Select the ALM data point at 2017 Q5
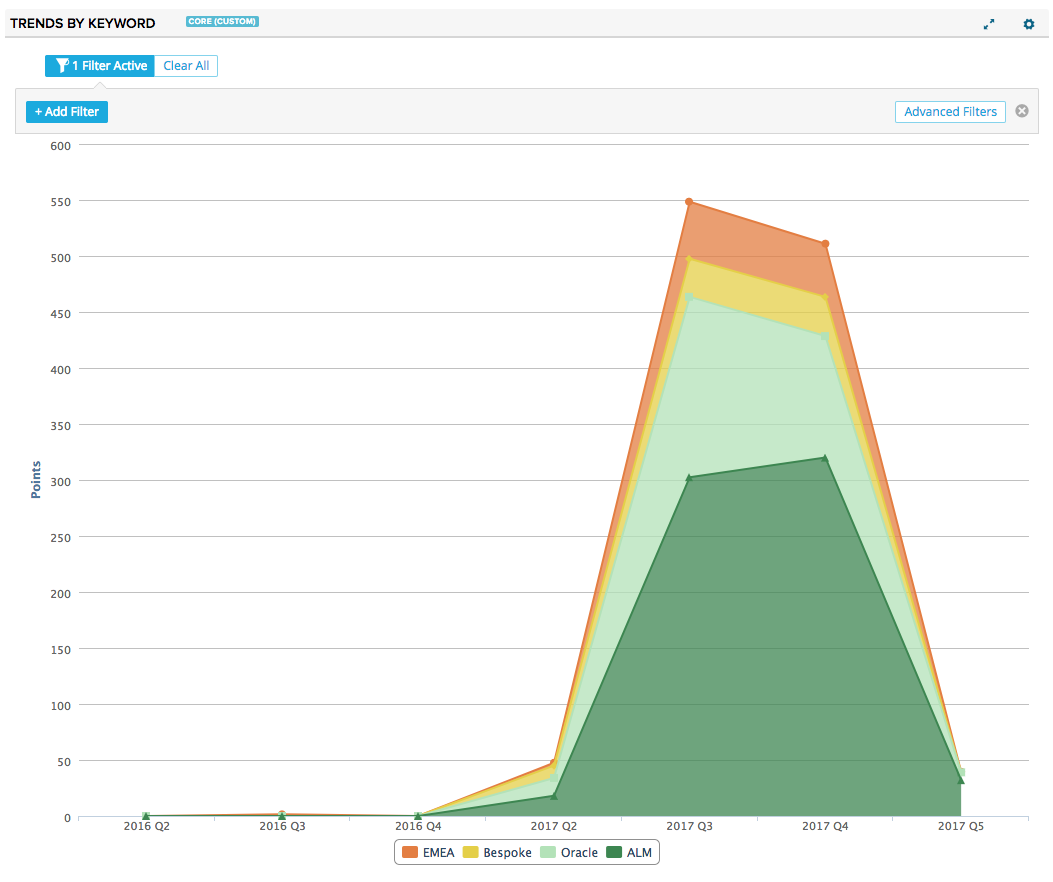 (961, 781)
